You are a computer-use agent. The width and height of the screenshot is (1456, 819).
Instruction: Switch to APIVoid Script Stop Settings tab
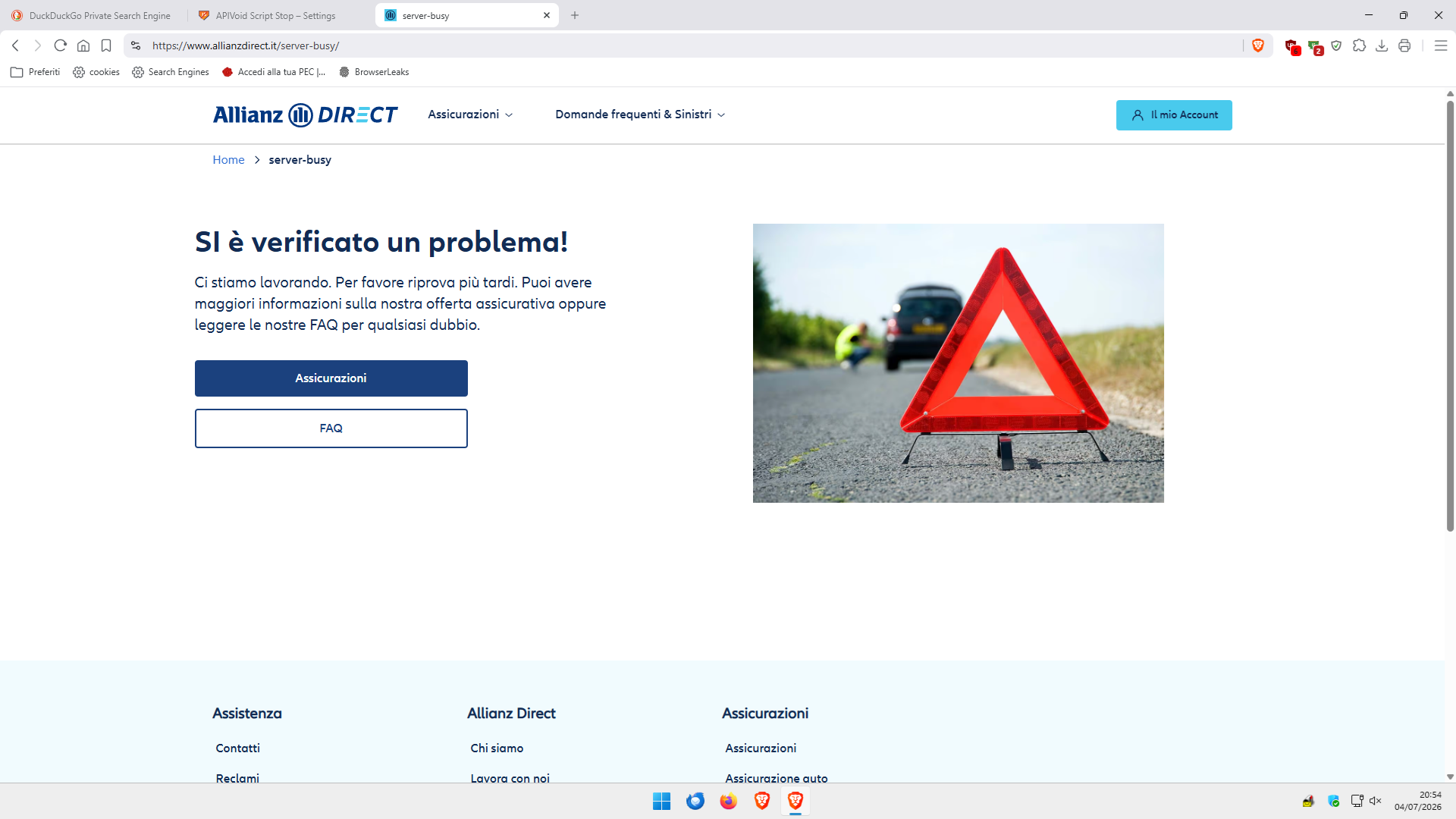tap(276, 15)
